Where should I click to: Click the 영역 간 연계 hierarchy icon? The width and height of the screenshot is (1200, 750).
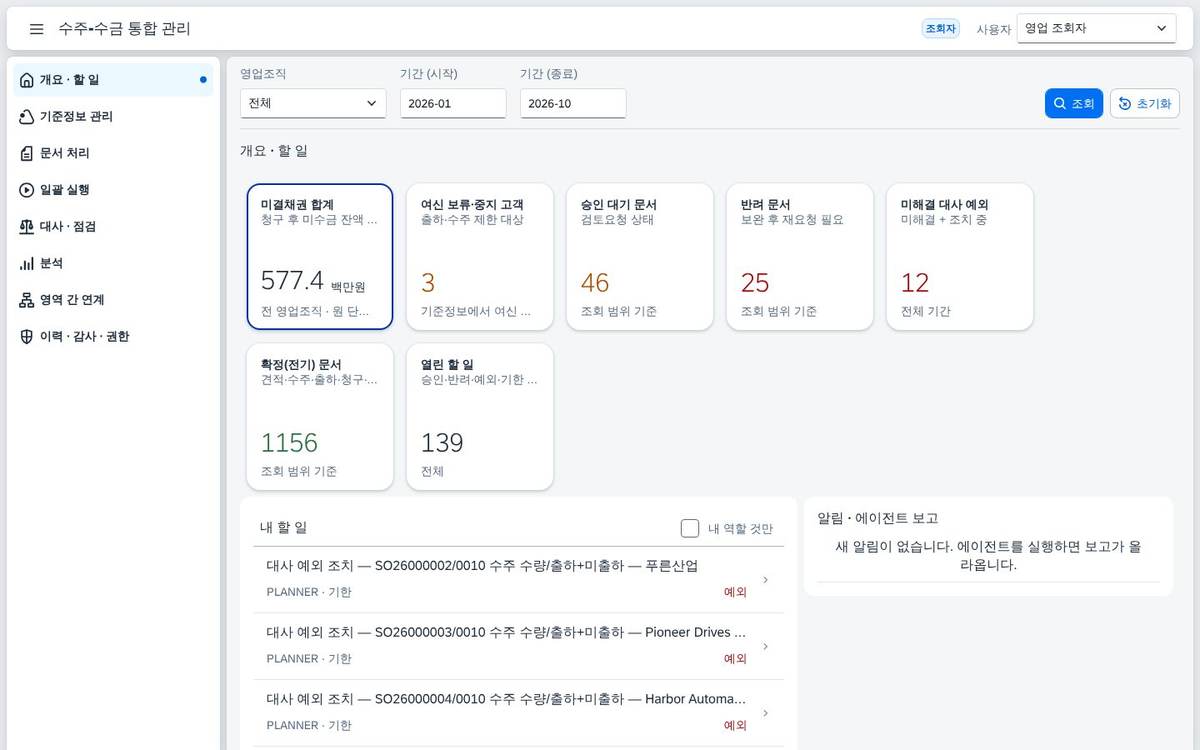27,300
